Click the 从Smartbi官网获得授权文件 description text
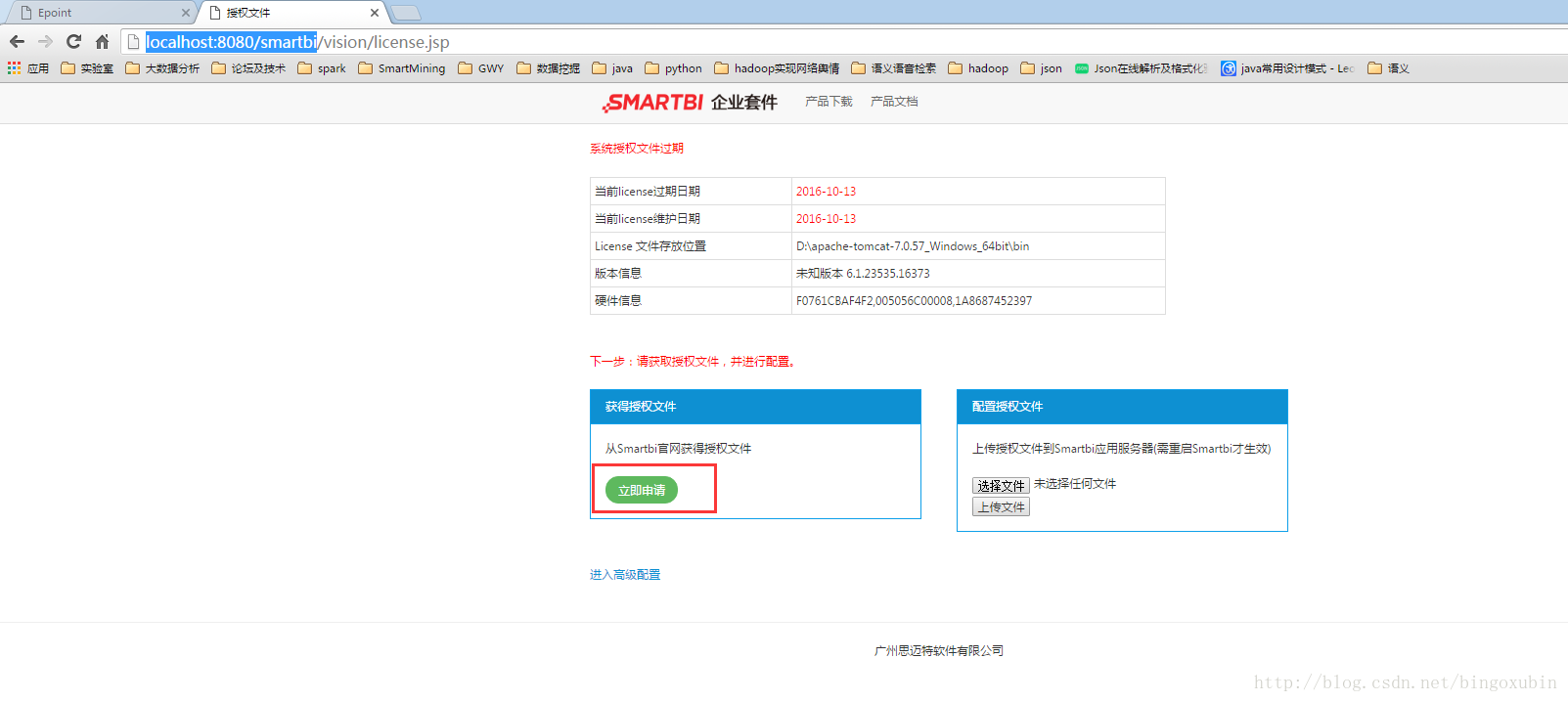 [678, 449]
